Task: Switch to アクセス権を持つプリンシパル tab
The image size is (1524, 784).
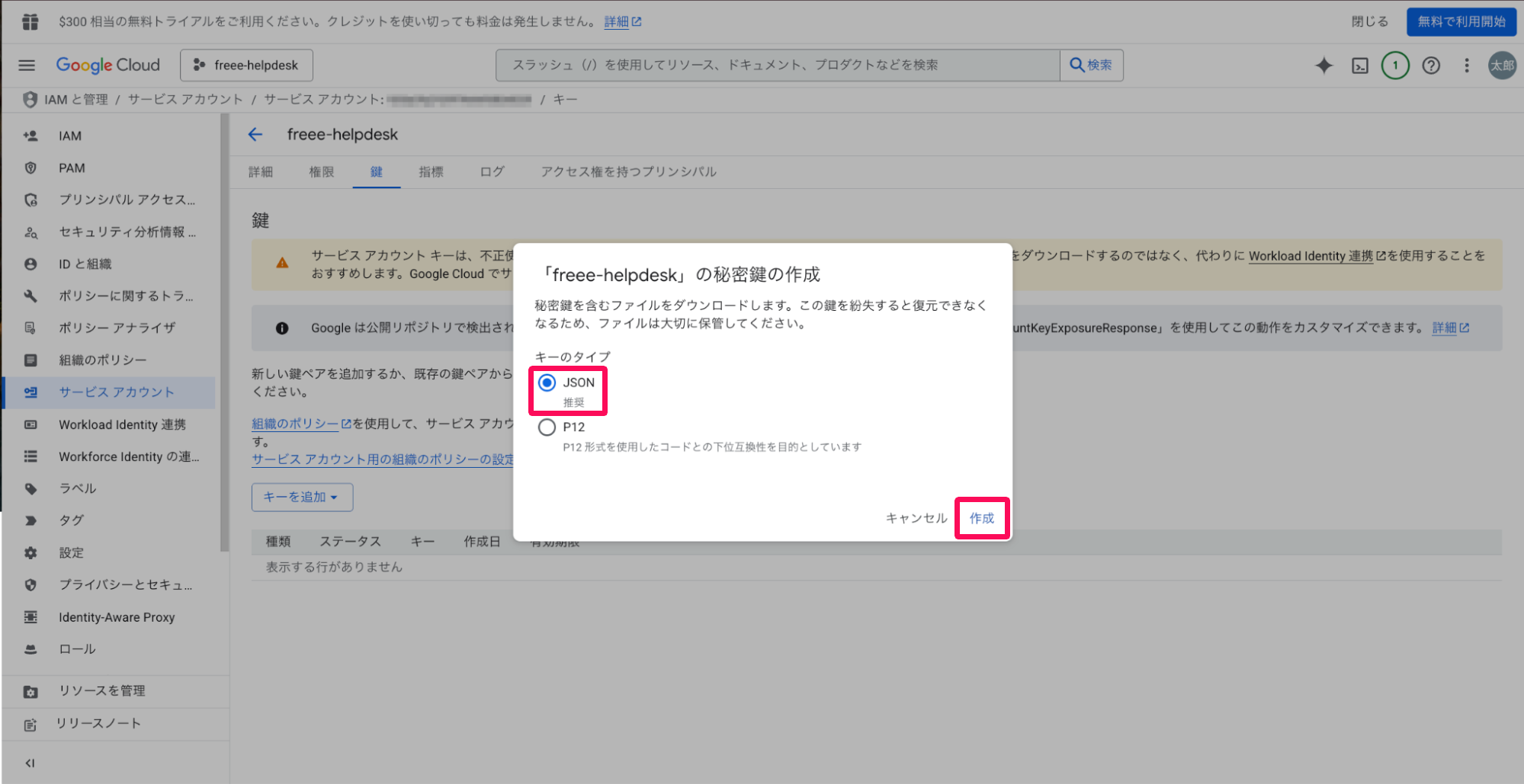Action: tap(629, 172)
